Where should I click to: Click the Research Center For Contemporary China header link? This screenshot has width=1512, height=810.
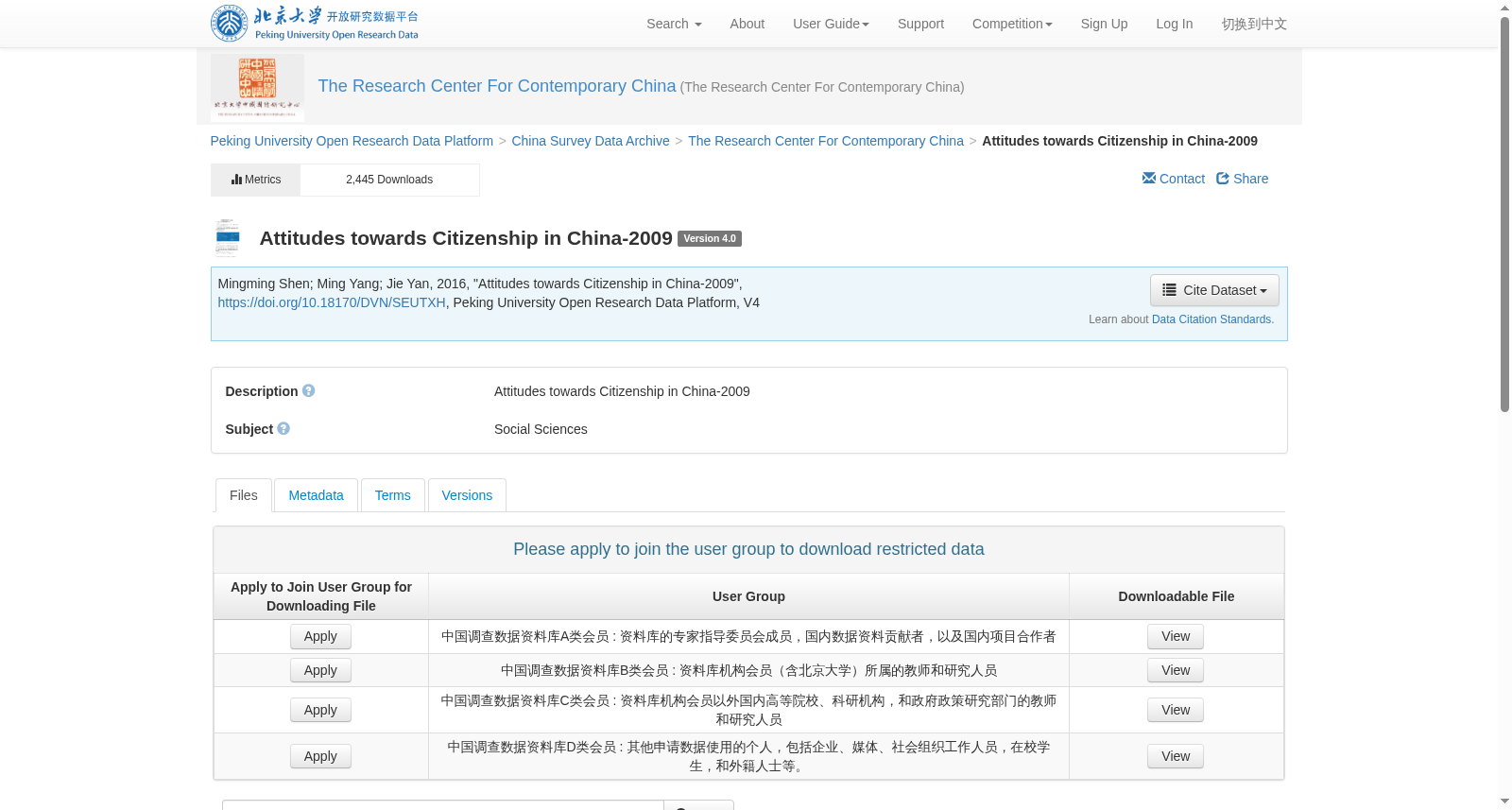497,86
